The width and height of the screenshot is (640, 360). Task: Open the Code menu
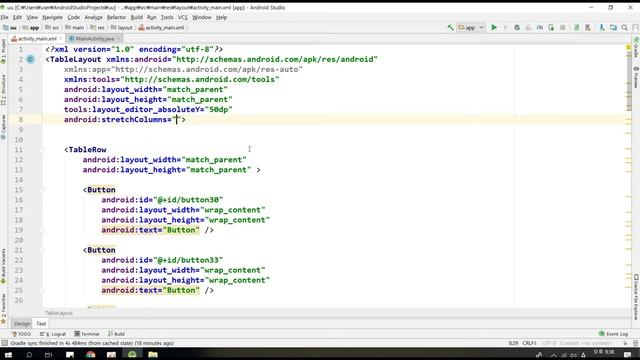73,18
